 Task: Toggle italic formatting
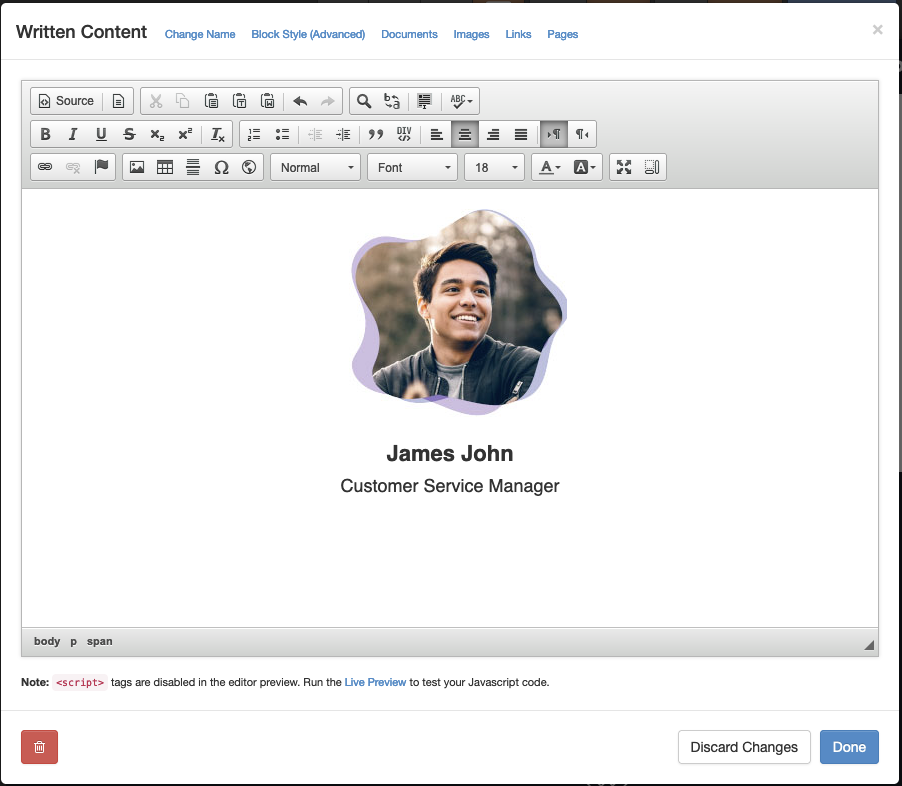(73, 135)
